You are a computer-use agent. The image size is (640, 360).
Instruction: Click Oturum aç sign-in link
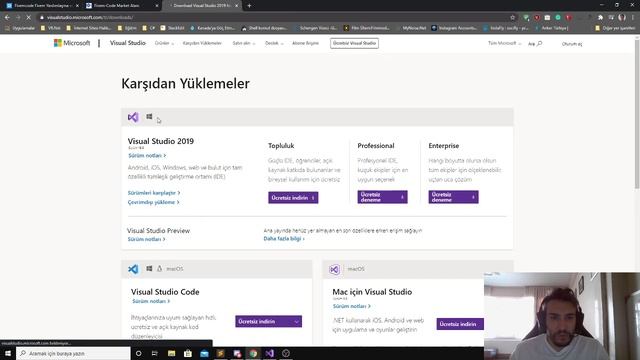pos(572,44)
